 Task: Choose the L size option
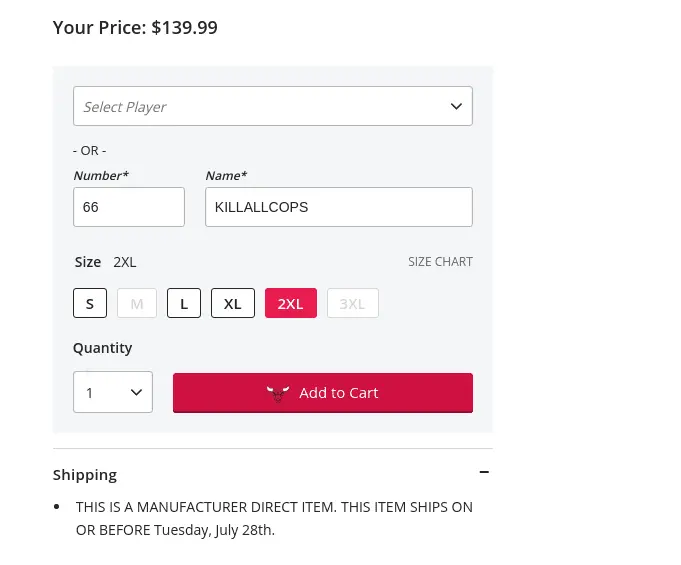pos(184,303)
